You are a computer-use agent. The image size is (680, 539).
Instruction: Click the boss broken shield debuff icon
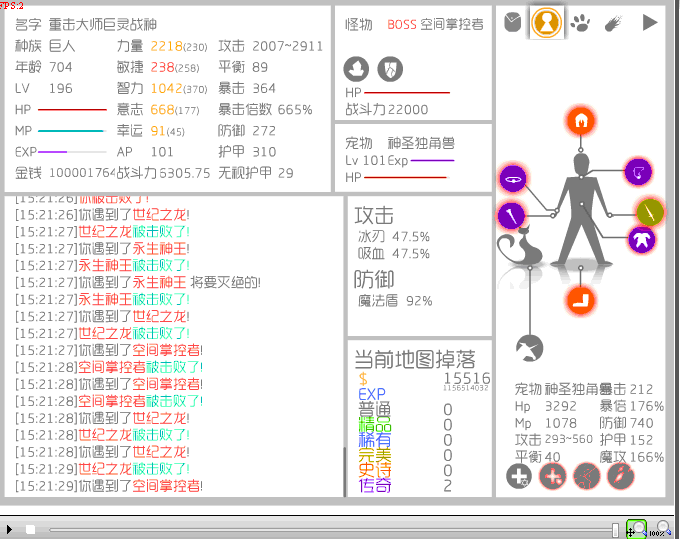390,69
